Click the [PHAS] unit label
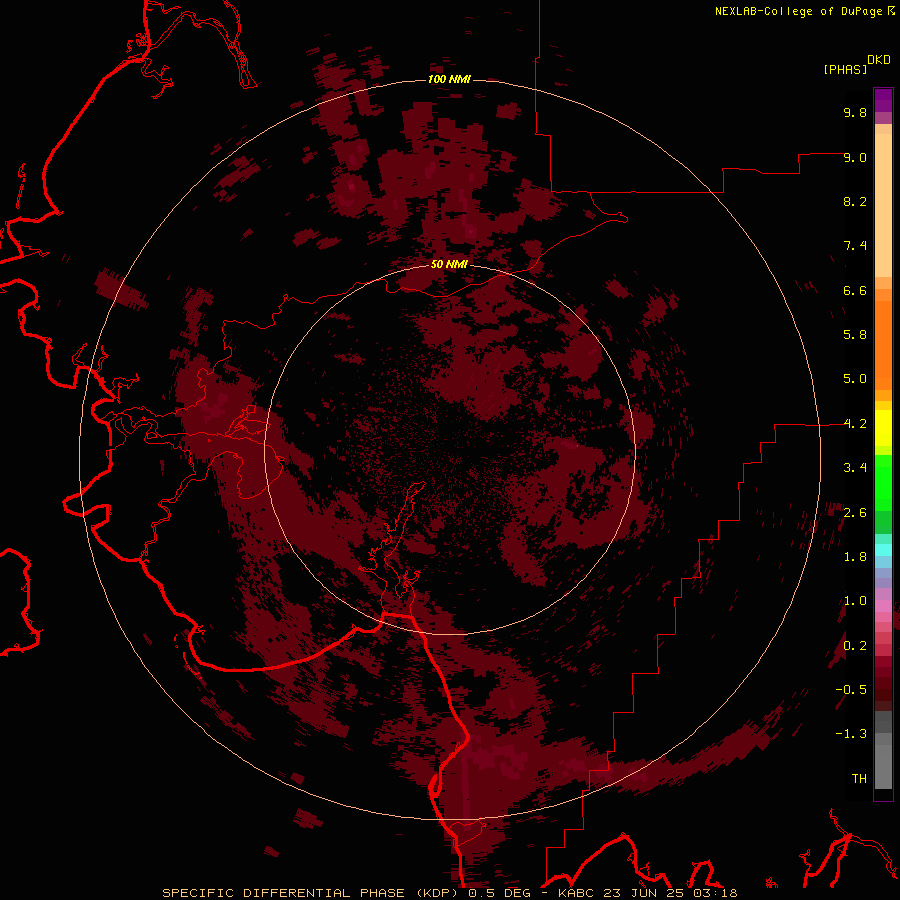 coord(845,69)
